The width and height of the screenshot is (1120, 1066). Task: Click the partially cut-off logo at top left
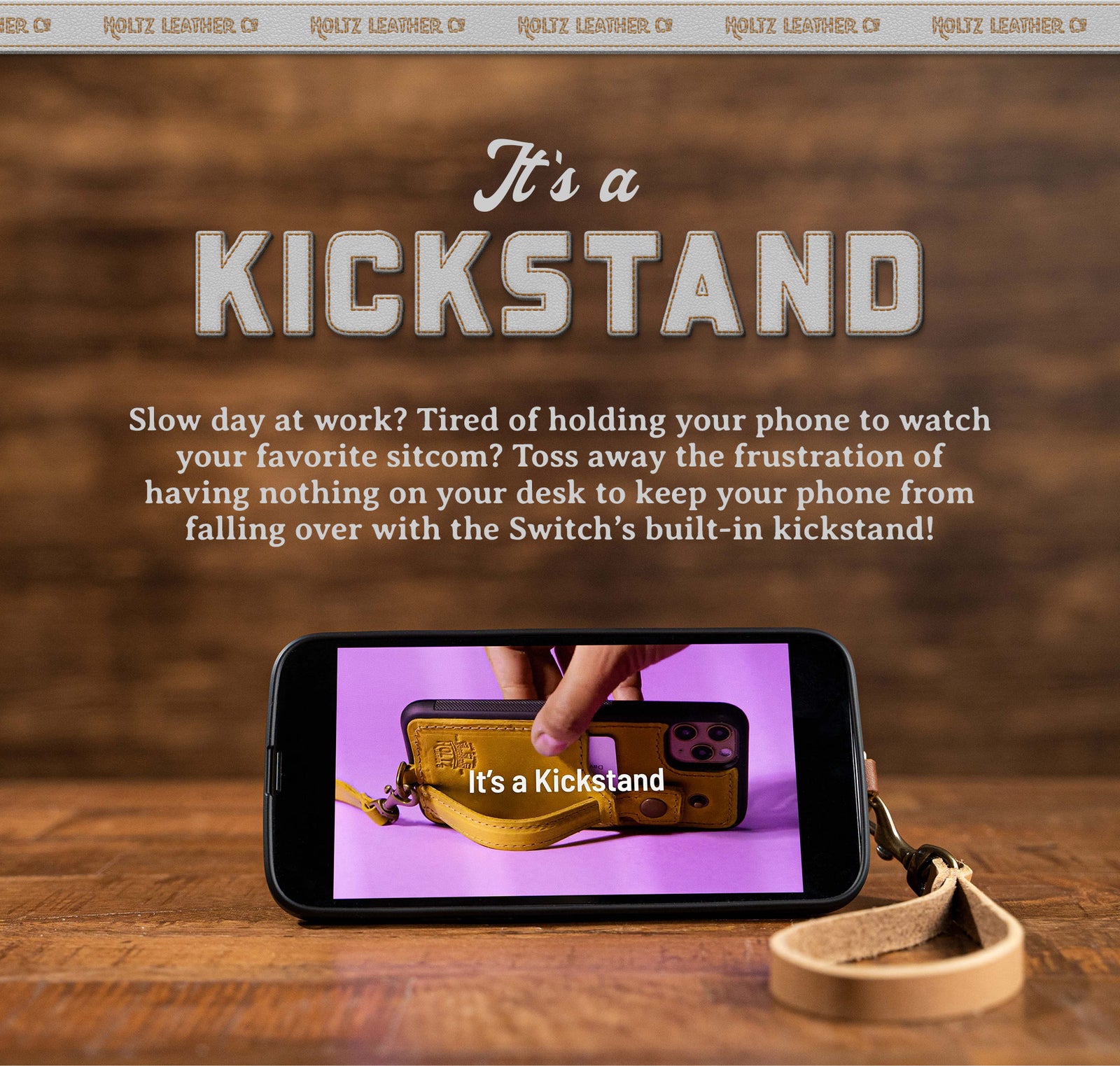point(25,27)
